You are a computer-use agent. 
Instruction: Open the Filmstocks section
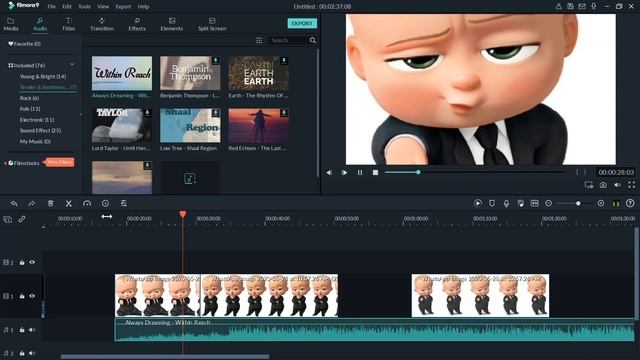click(24, 163)
